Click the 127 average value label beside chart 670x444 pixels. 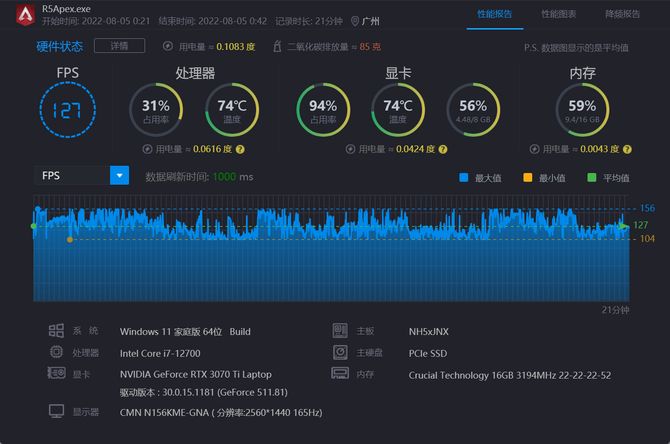[641, 225]
